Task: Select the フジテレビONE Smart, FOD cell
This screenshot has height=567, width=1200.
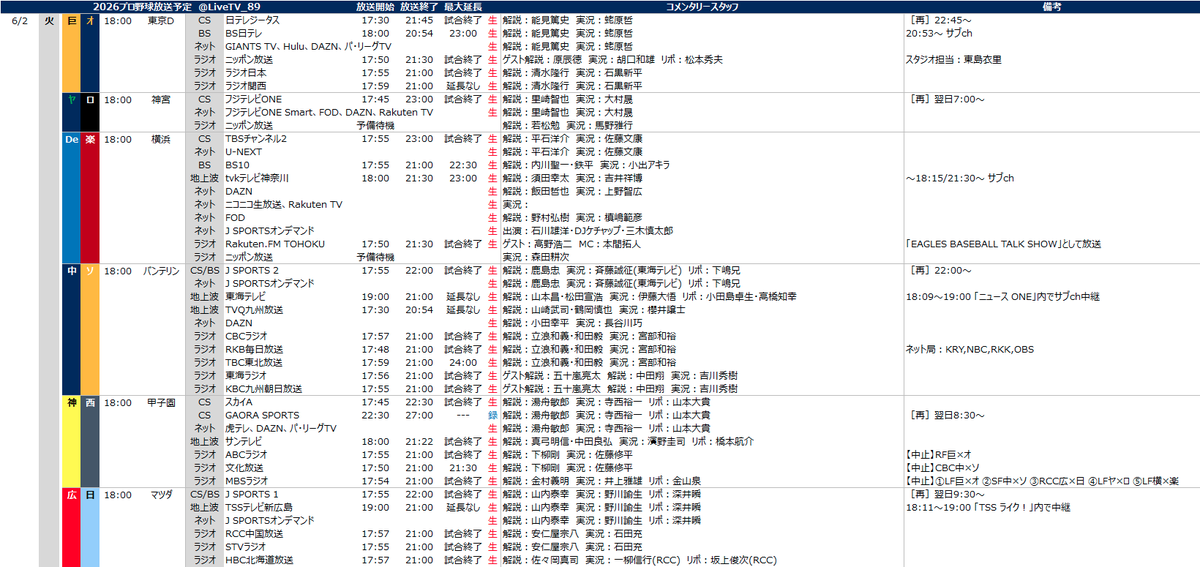Action: tap(328, 112)
